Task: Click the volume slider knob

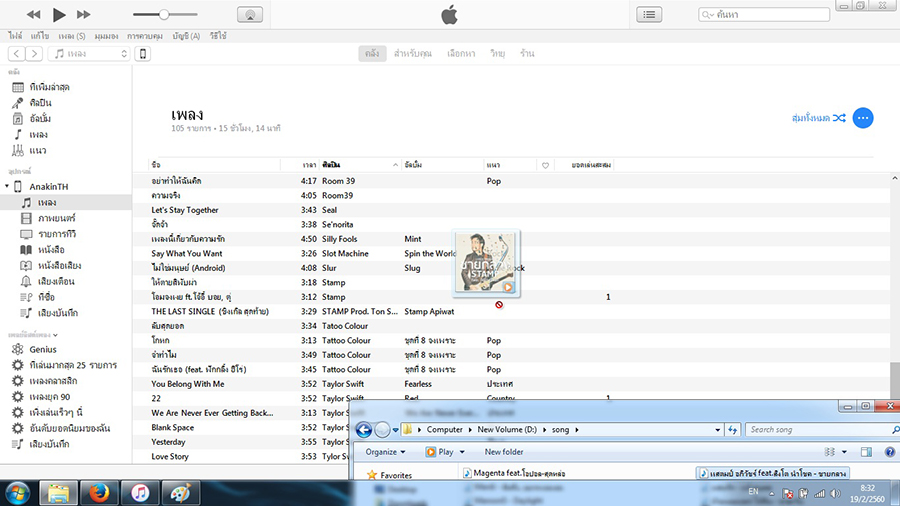Action: 164,14
